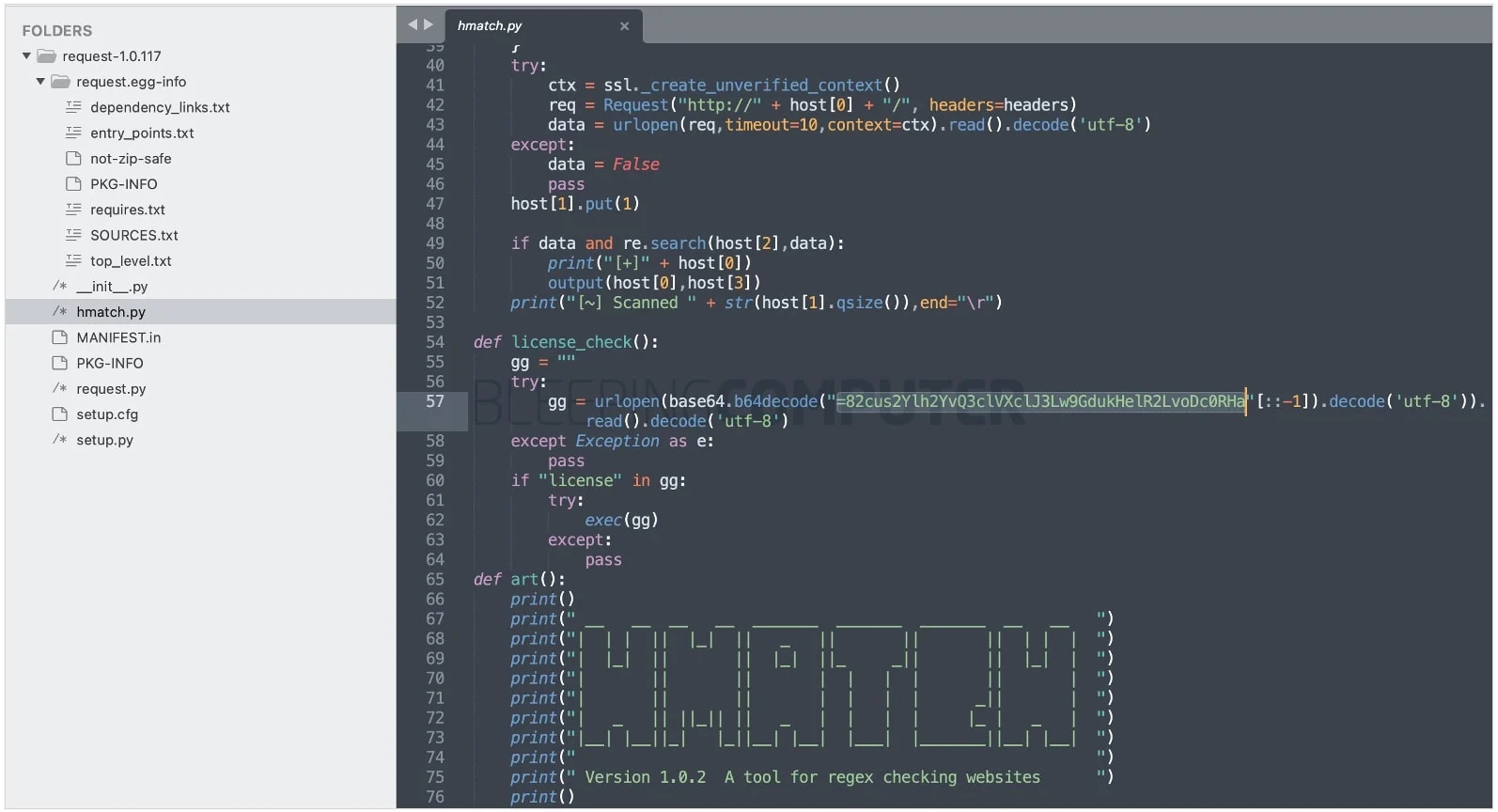Open dependency_links.txt in the sidebar

pyautogui.click(x=160, y=107)
